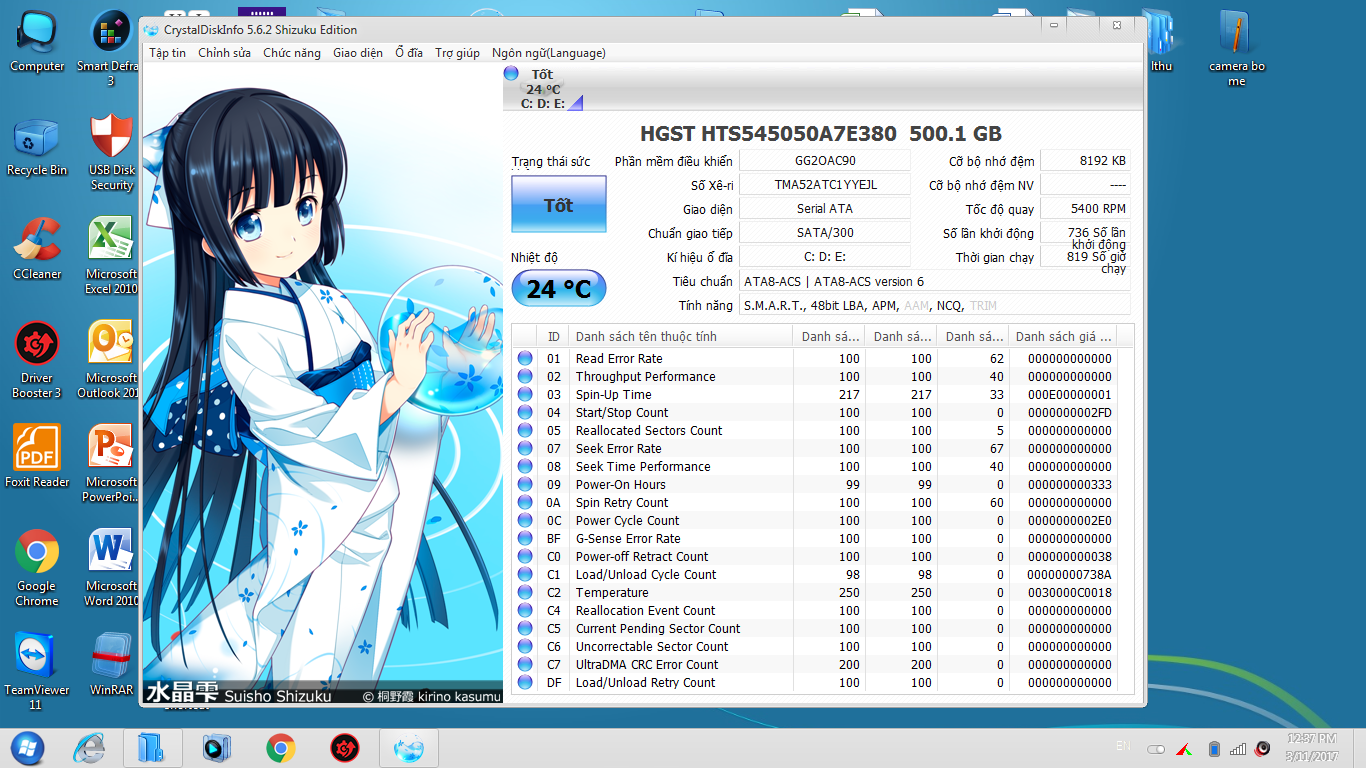Click the Windows Start button
The image size is (1366, 768).
27,747
